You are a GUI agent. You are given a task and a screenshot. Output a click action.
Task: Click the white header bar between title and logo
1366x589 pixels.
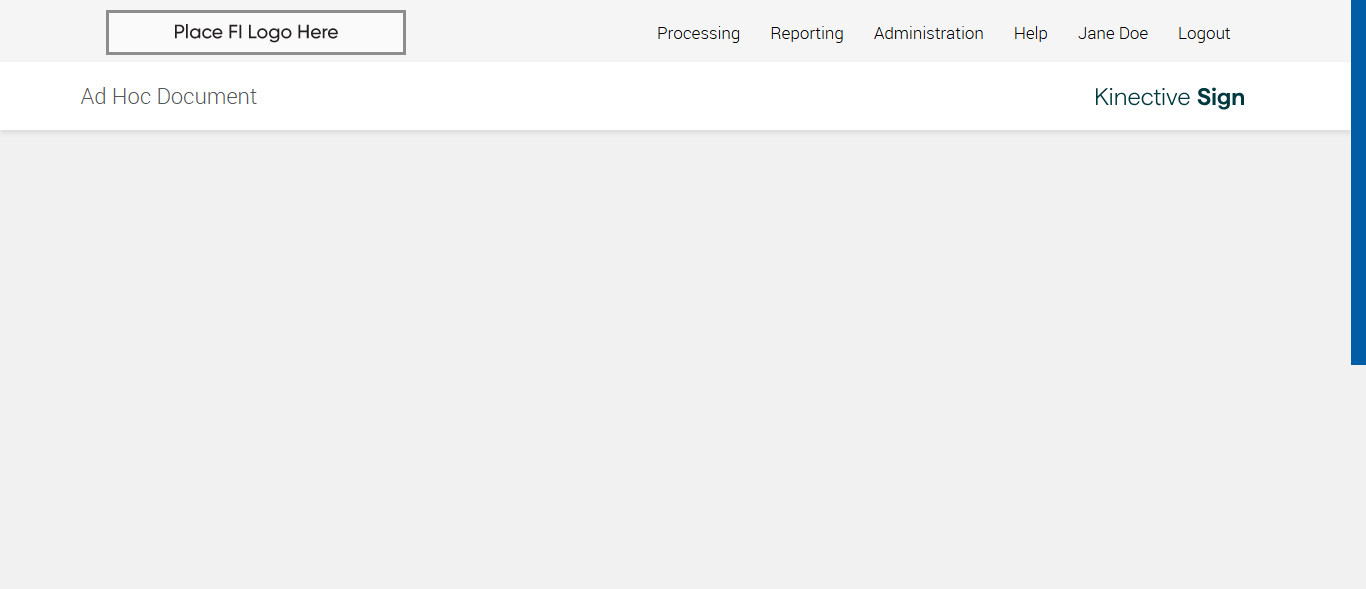(x=675, y=96)
